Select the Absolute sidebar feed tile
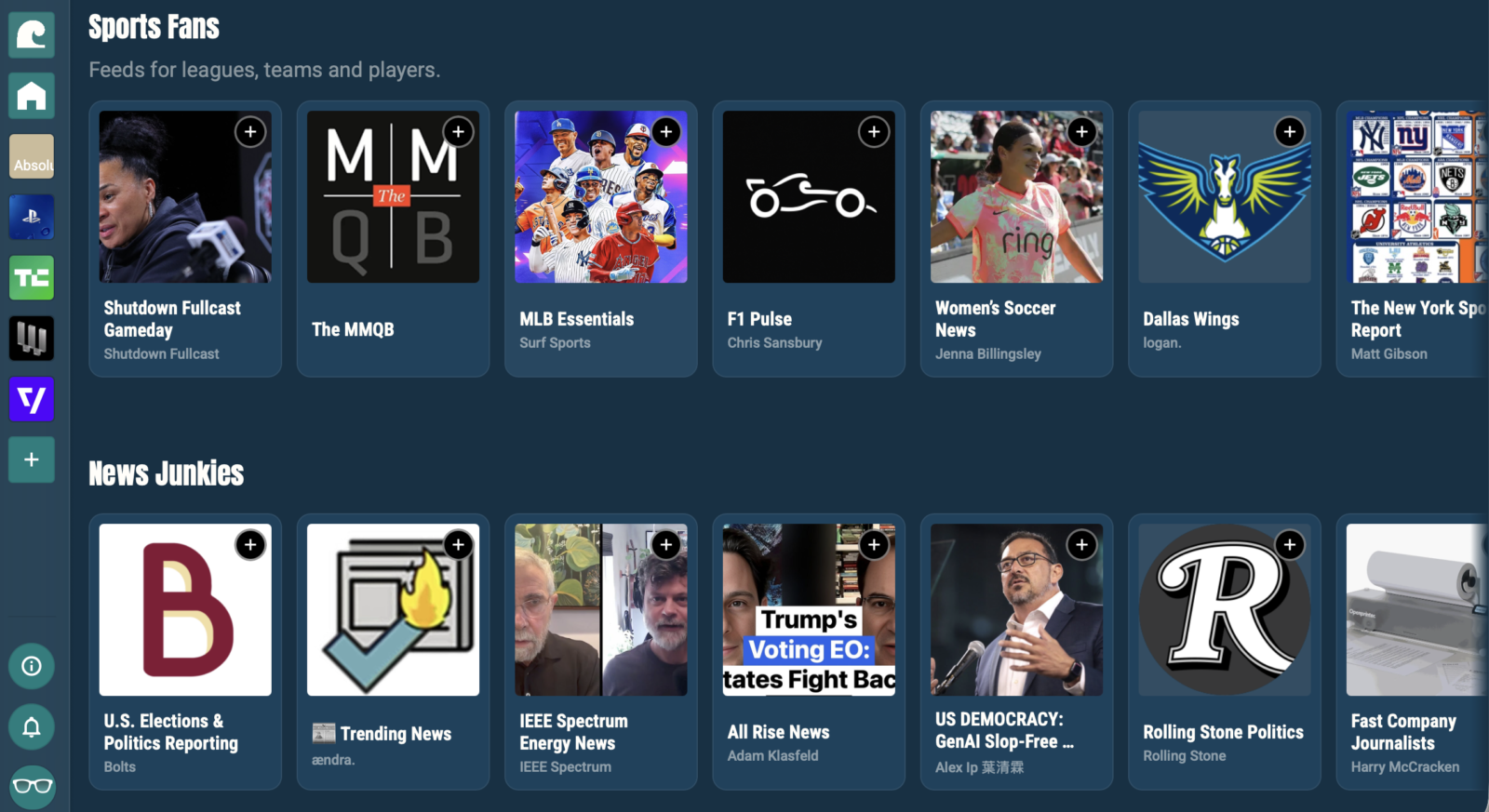This screenshot has height=812, width=1489. click(32, 156)
